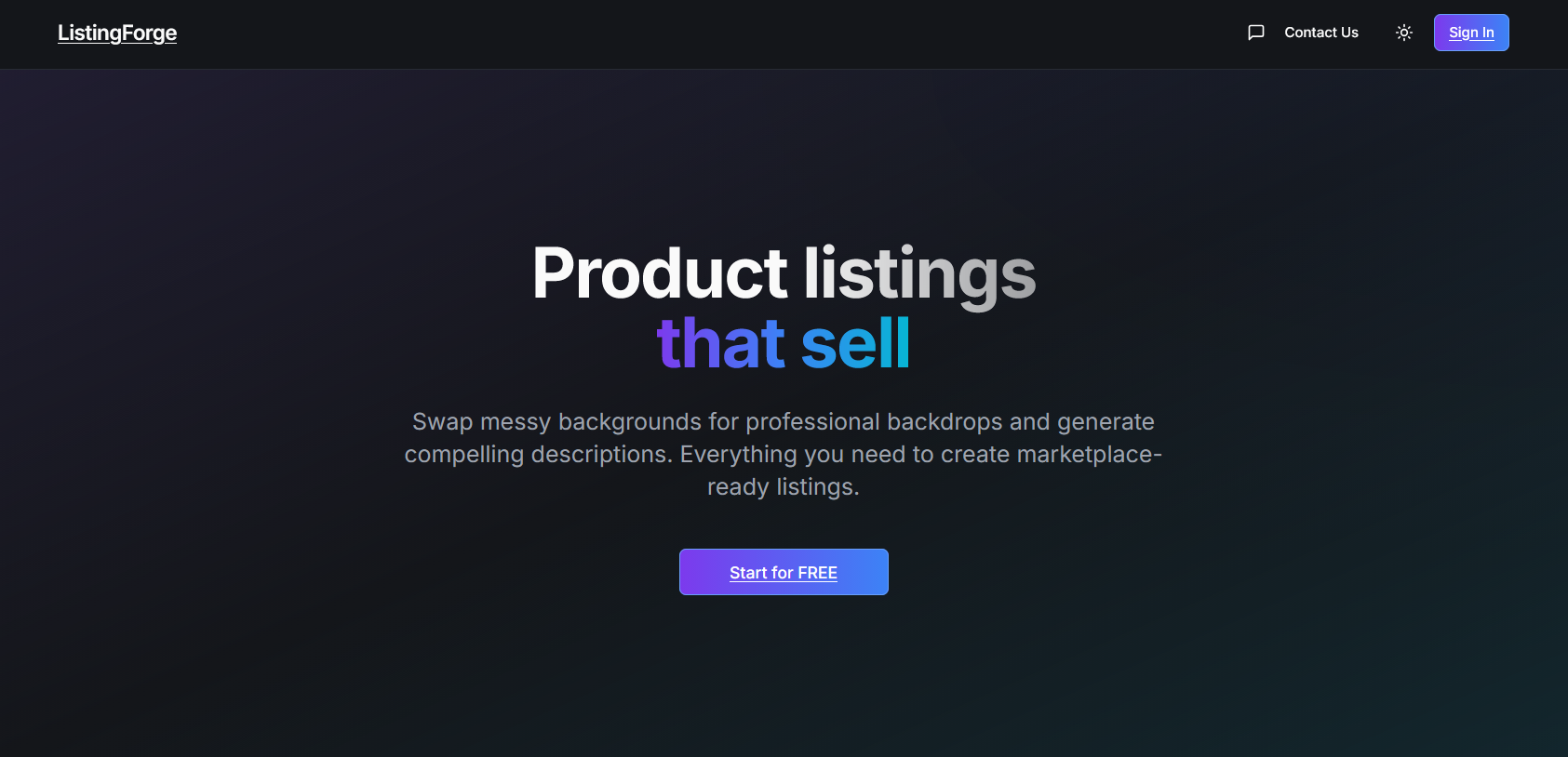Switch the theme using the brightness icon
The height and width of the screenshot is (757, 1568).
[x=1403, y=32]
